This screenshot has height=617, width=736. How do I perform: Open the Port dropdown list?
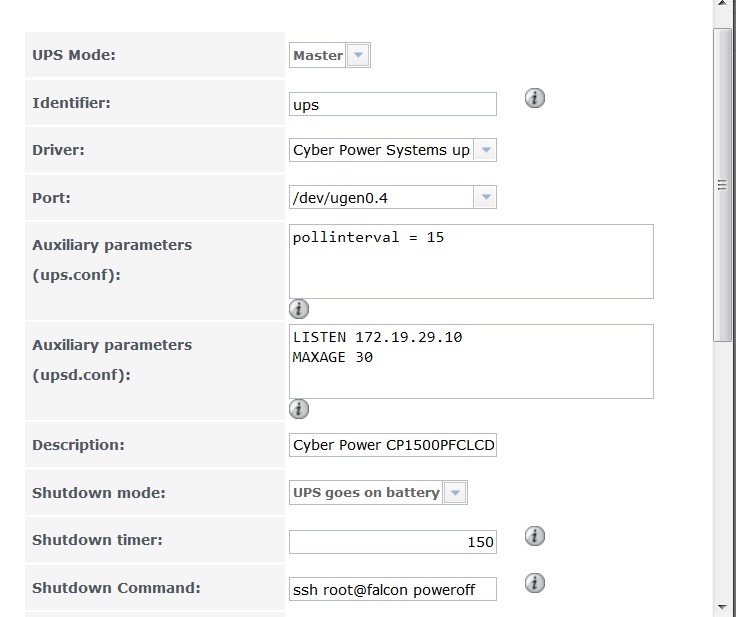click(485, 198)
